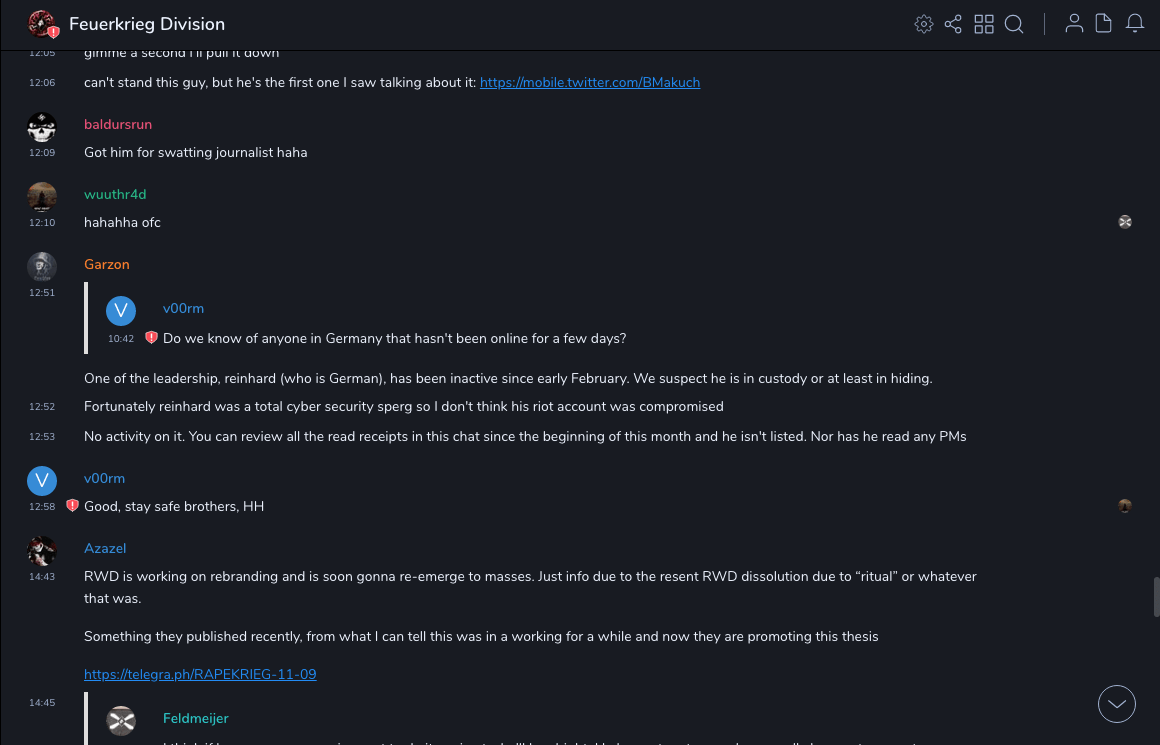
Task: Open room settings gear icon
Action: [x=924, y=24]
